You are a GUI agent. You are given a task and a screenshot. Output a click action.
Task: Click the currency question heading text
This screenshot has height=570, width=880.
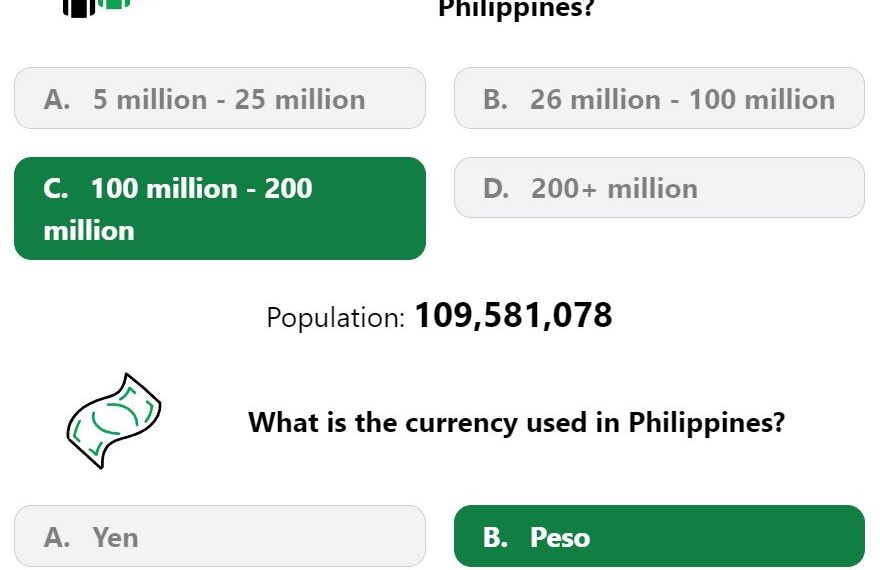pos(516,422)
